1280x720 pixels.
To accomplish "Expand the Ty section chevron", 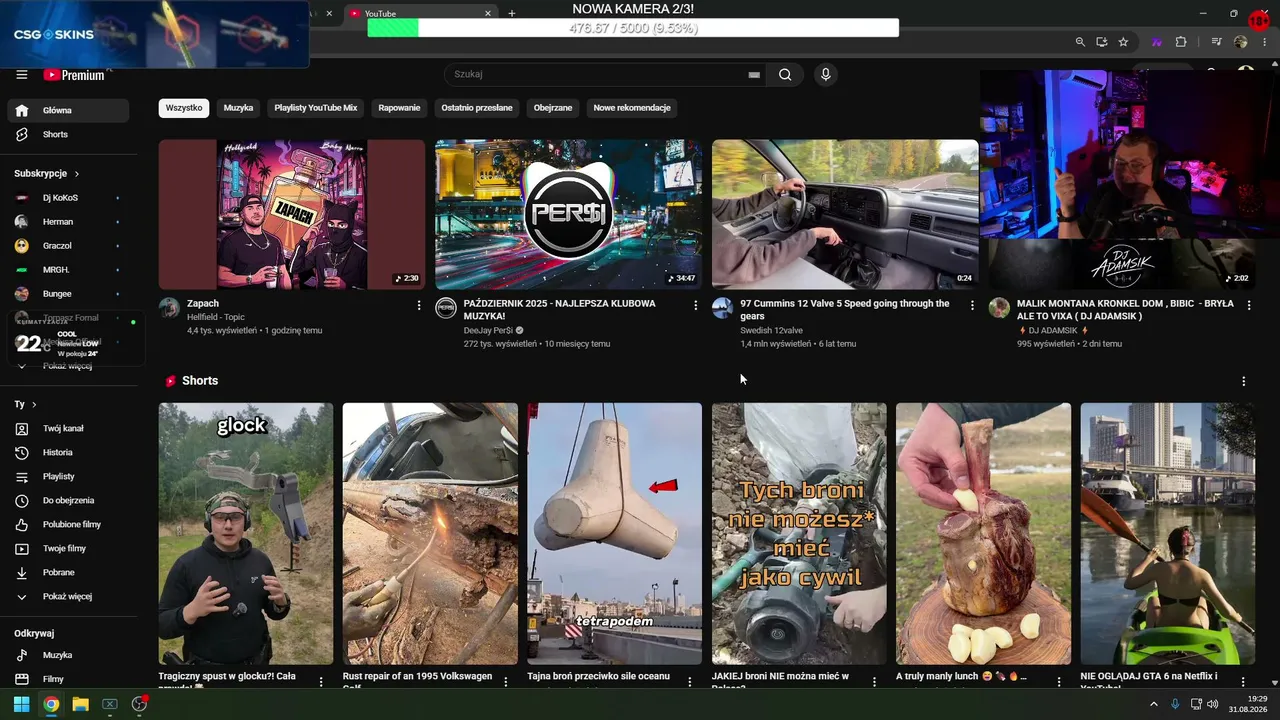I will 34,405.
